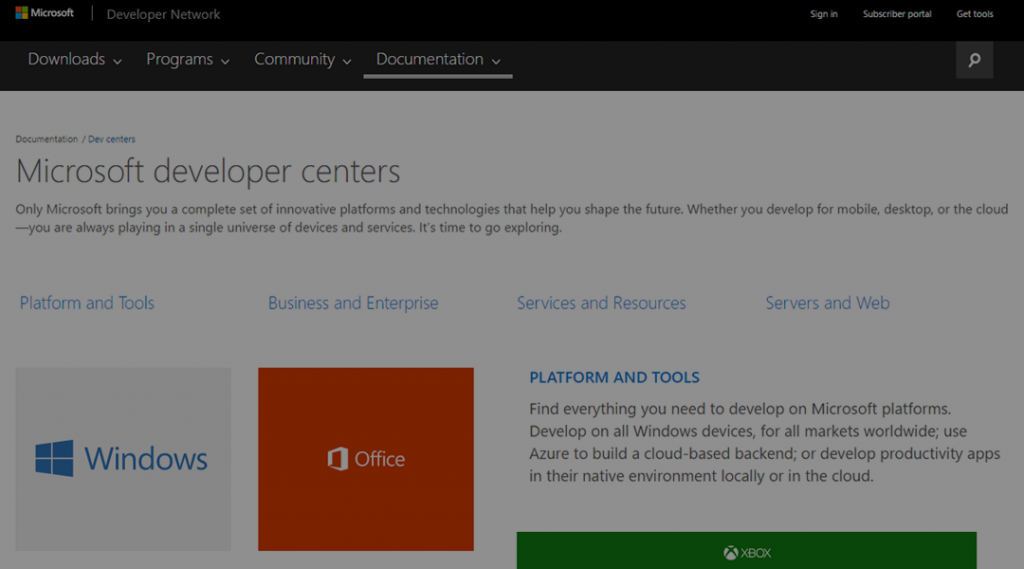Click the Dev centers breadcrumb
Screen dimensions: 1024x569
(x=111, y=139)
